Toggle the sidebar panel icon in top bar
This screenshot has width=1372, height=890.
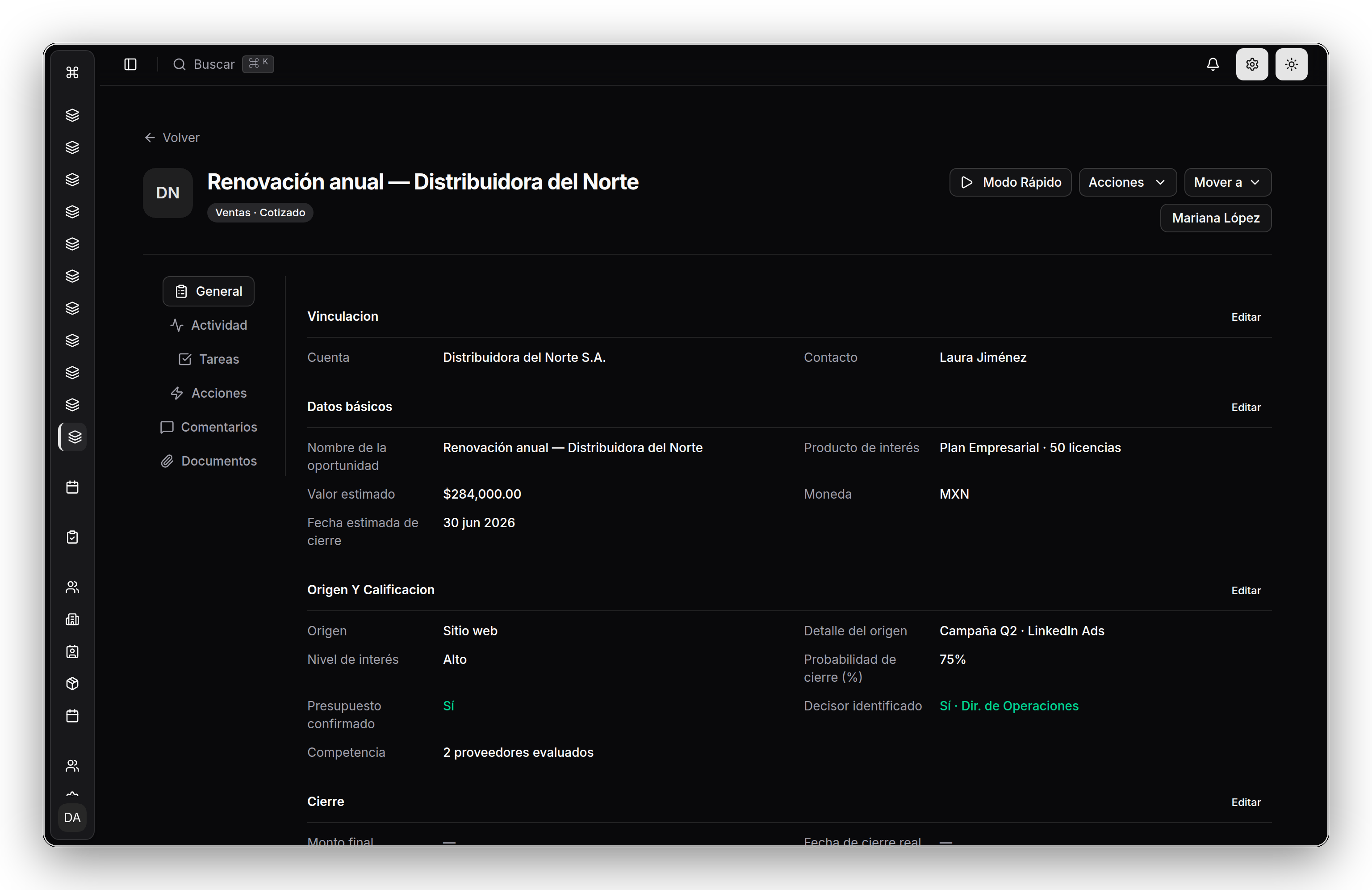(130, 64)
